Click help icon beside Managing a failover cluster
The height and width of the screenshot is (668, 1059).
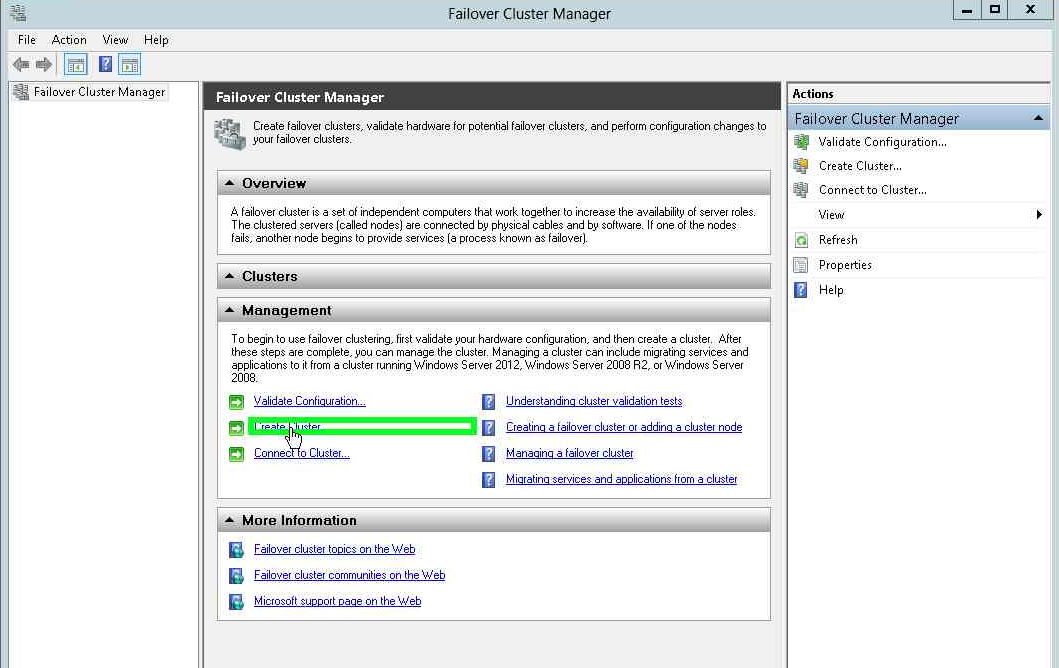click(x=488, y=454)
